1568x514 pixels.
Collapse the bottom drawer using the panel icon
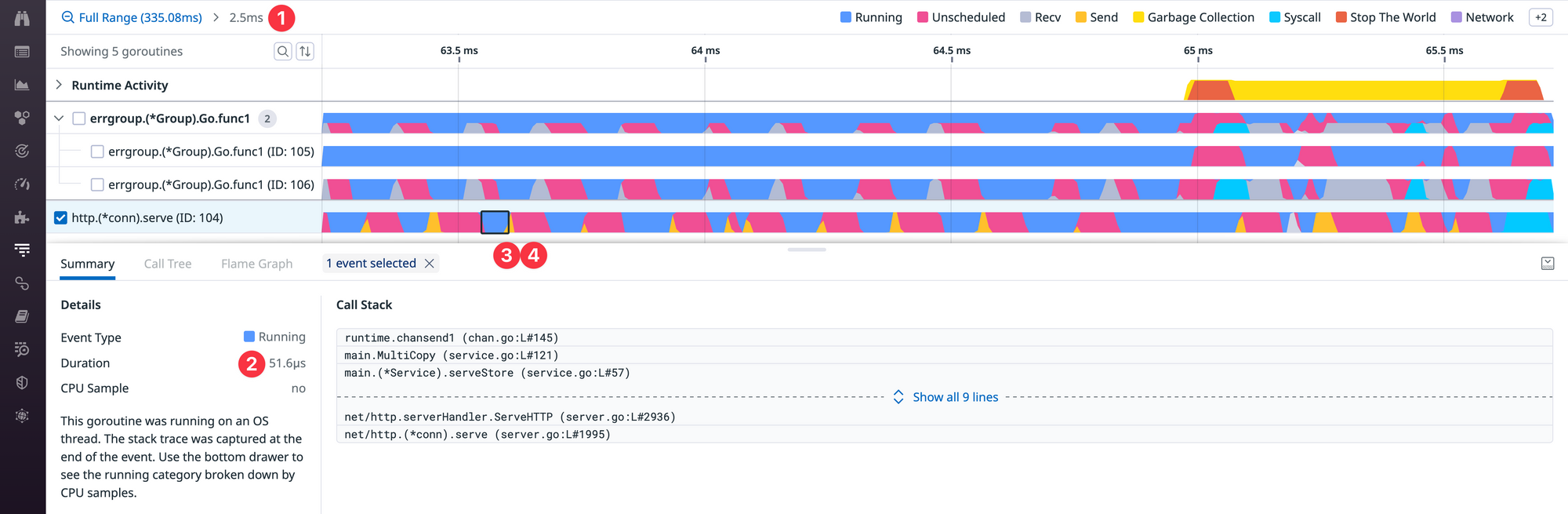point(1547,264)
